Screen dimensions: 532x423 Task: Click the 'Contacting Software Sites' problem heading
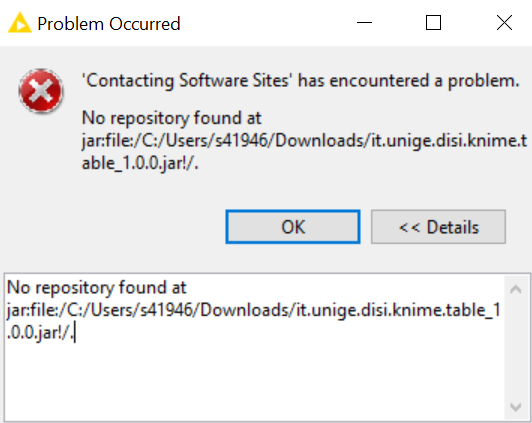301,81
